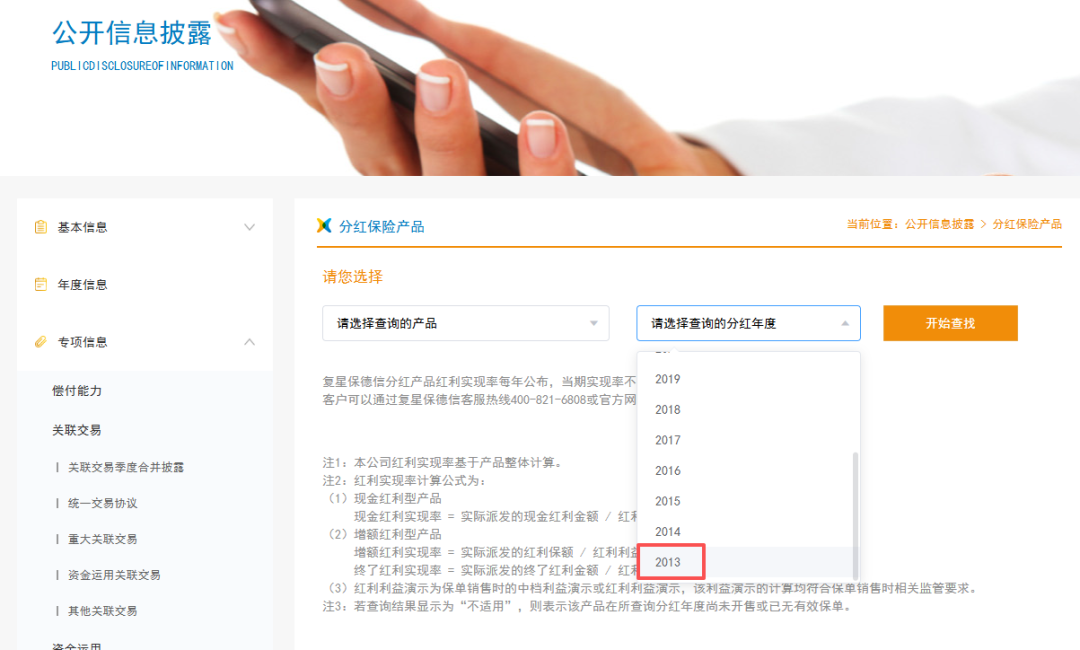This screenshot has height=650, width=1080.
Task: Open 偿付能力 in the sidebar
Action: [x=77, y=391]
